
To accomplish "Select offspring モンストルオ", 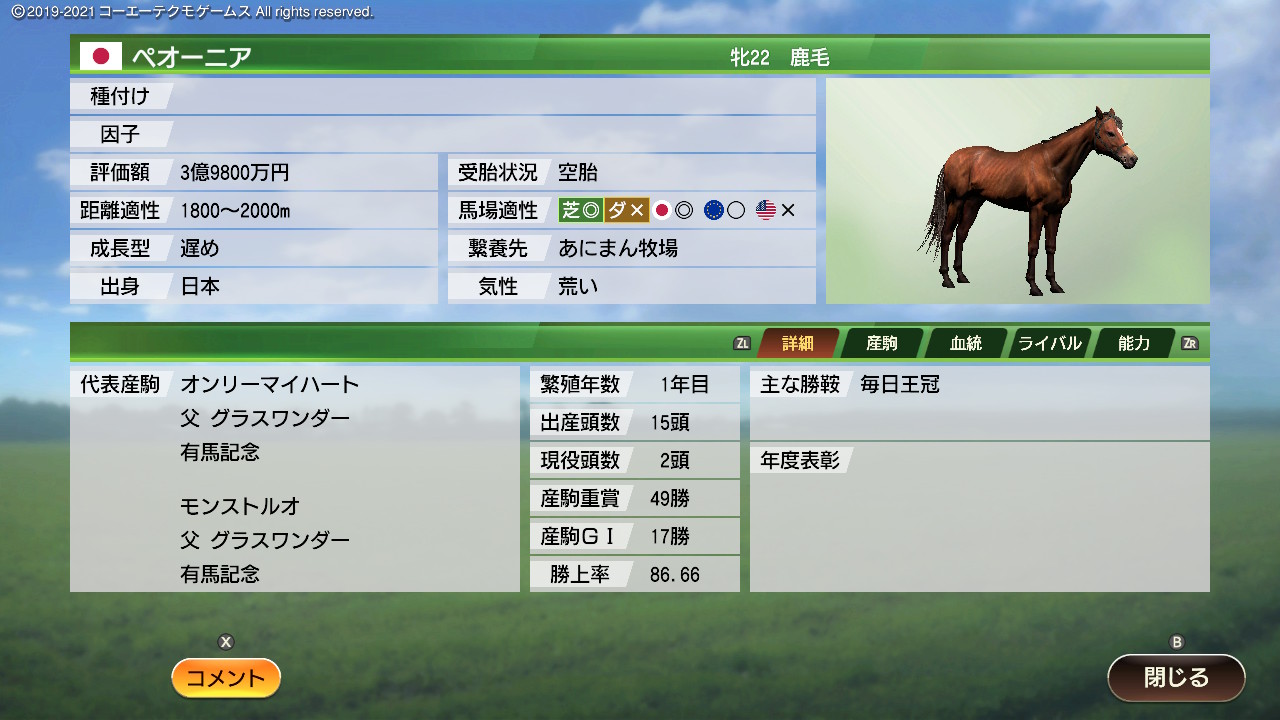I will click(240, 506).
